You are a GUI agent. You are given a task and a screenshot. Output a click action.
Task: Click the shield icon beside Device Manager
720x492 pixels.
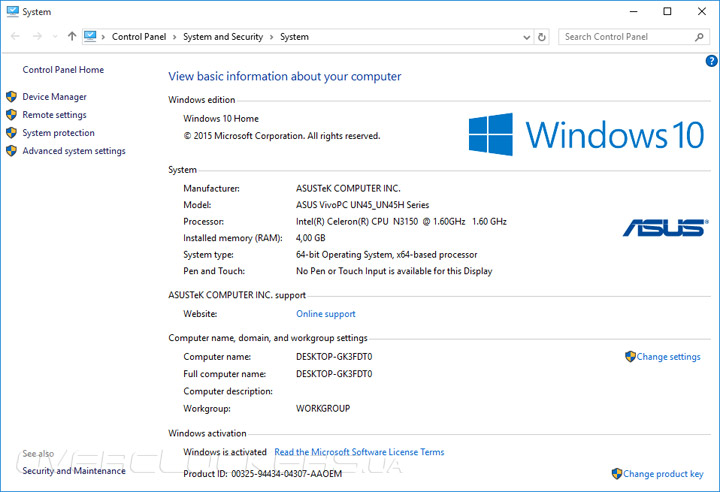click(11, 96)
